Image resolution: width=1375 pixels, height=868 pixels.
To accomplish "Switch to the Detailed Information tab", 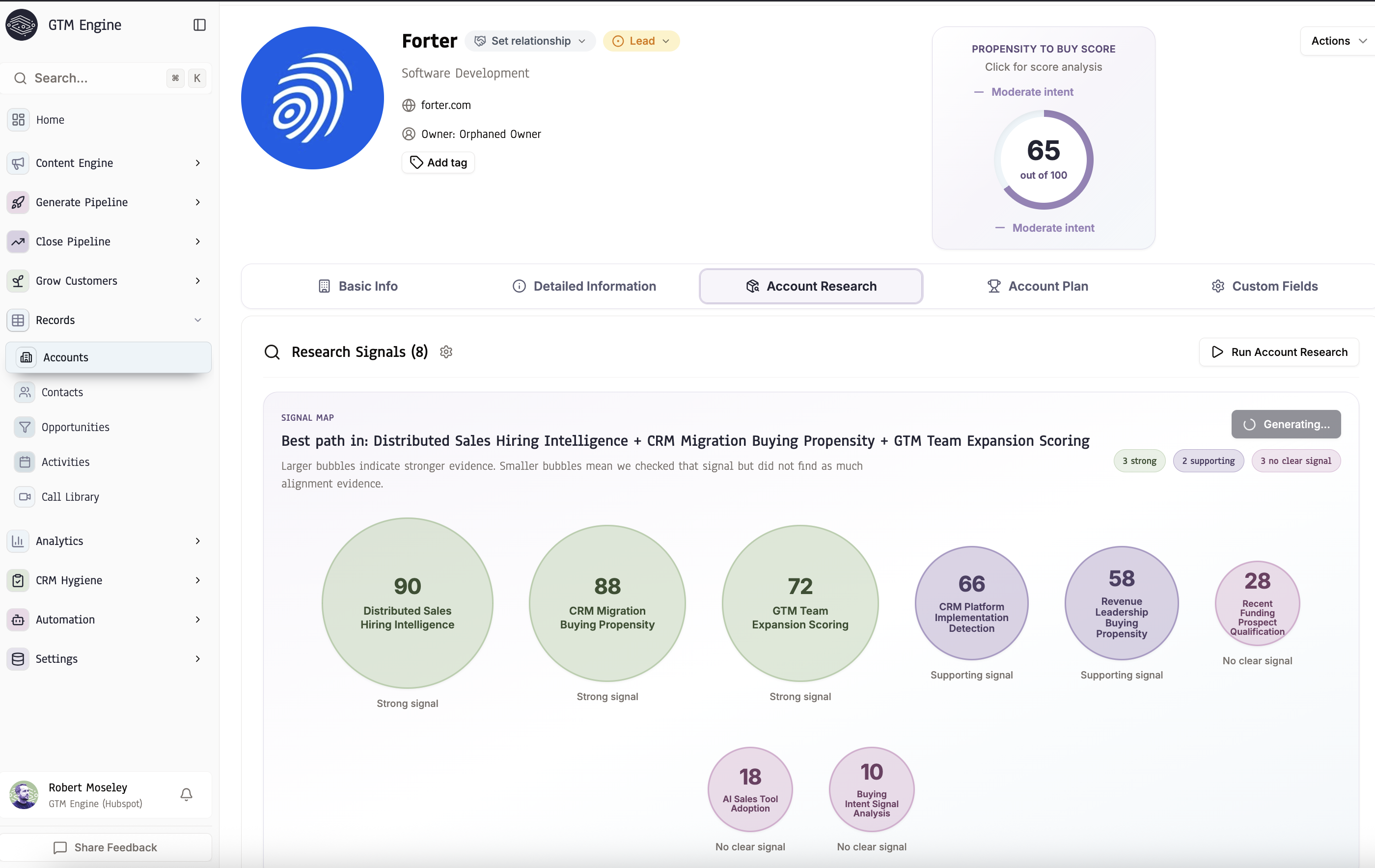I will click(584, 286).
